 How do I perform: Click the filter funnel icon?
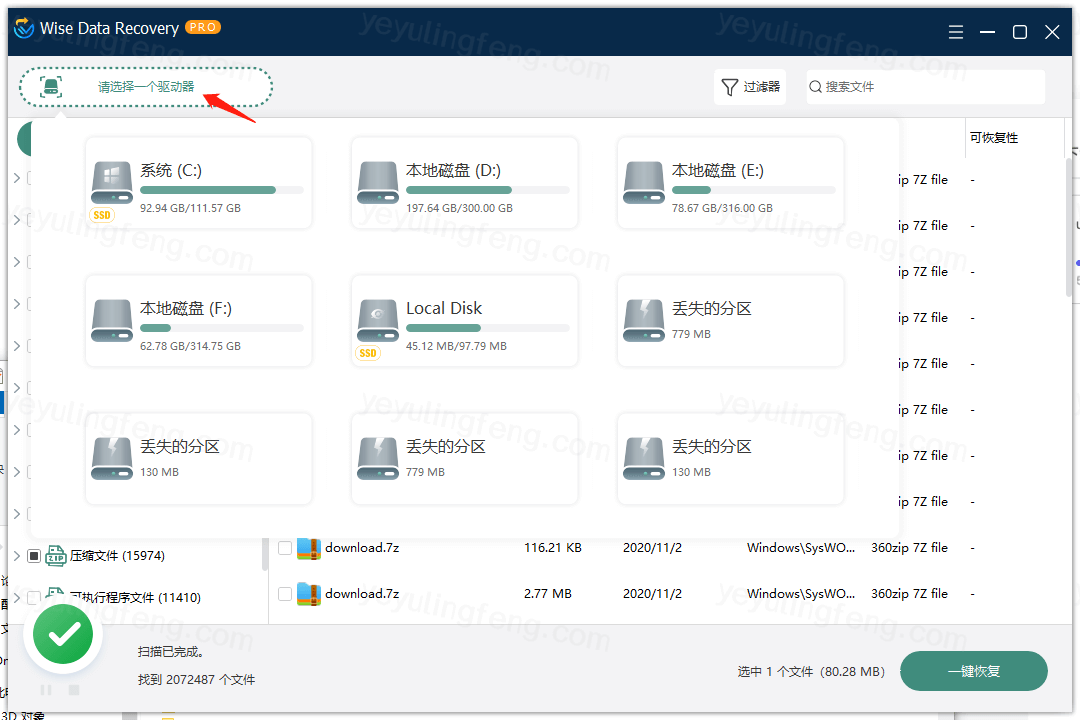[729, 87]
